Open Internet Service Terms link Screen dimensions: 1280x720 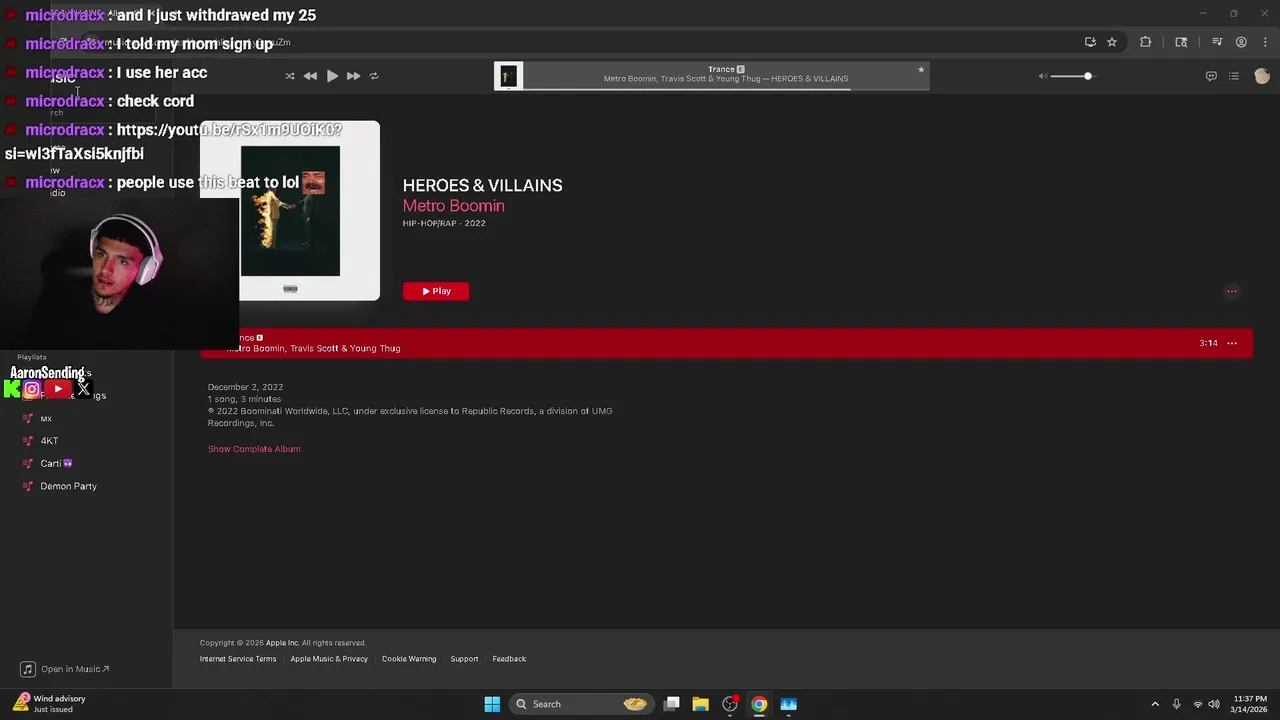click(x=238, y=659)
